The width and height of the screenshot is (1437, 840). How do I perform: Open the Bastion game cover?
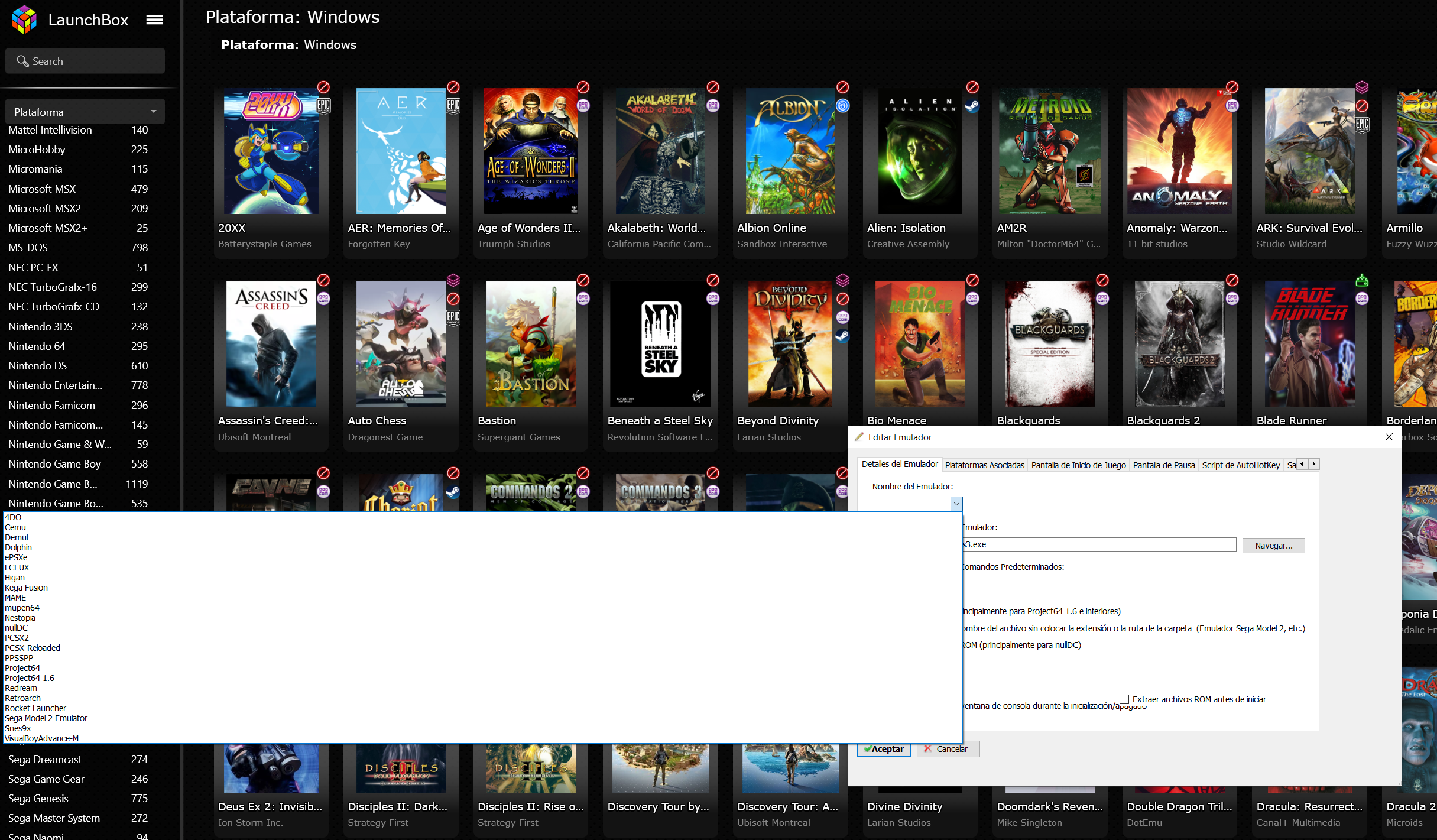(x=530, y=343)
